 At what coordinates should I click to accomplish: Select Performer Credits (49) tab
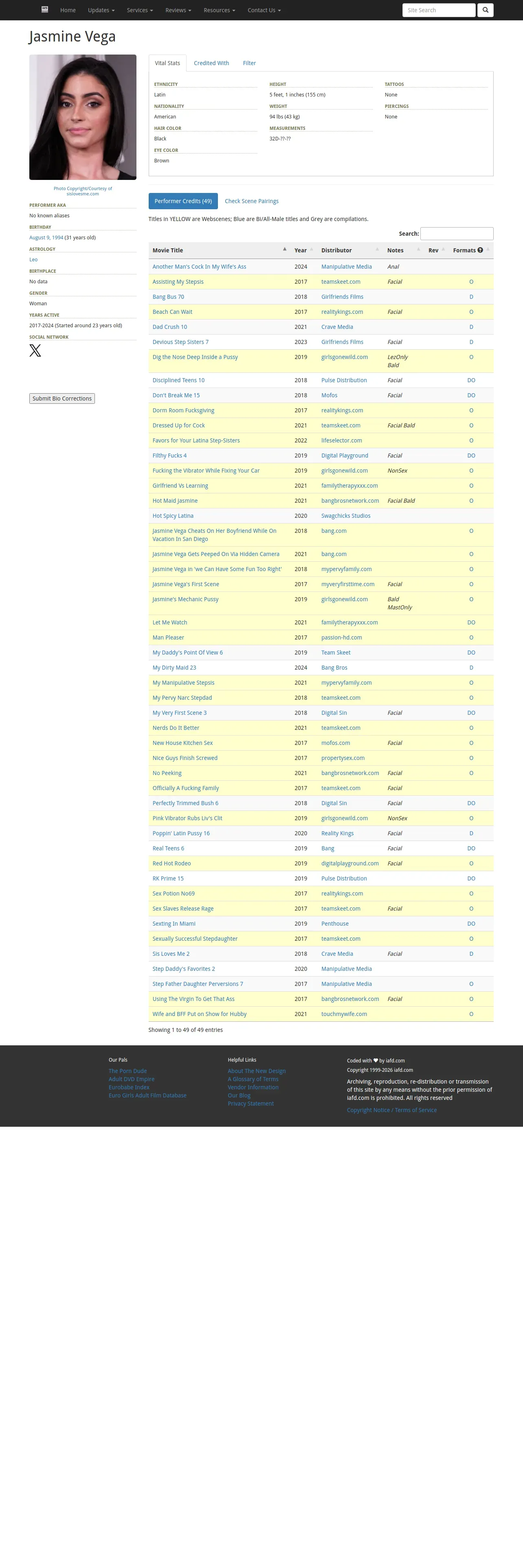[183, 201]
